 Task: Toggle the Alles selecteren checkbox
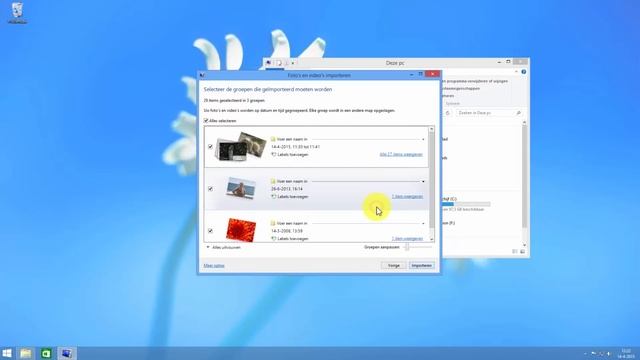(206, 121)
